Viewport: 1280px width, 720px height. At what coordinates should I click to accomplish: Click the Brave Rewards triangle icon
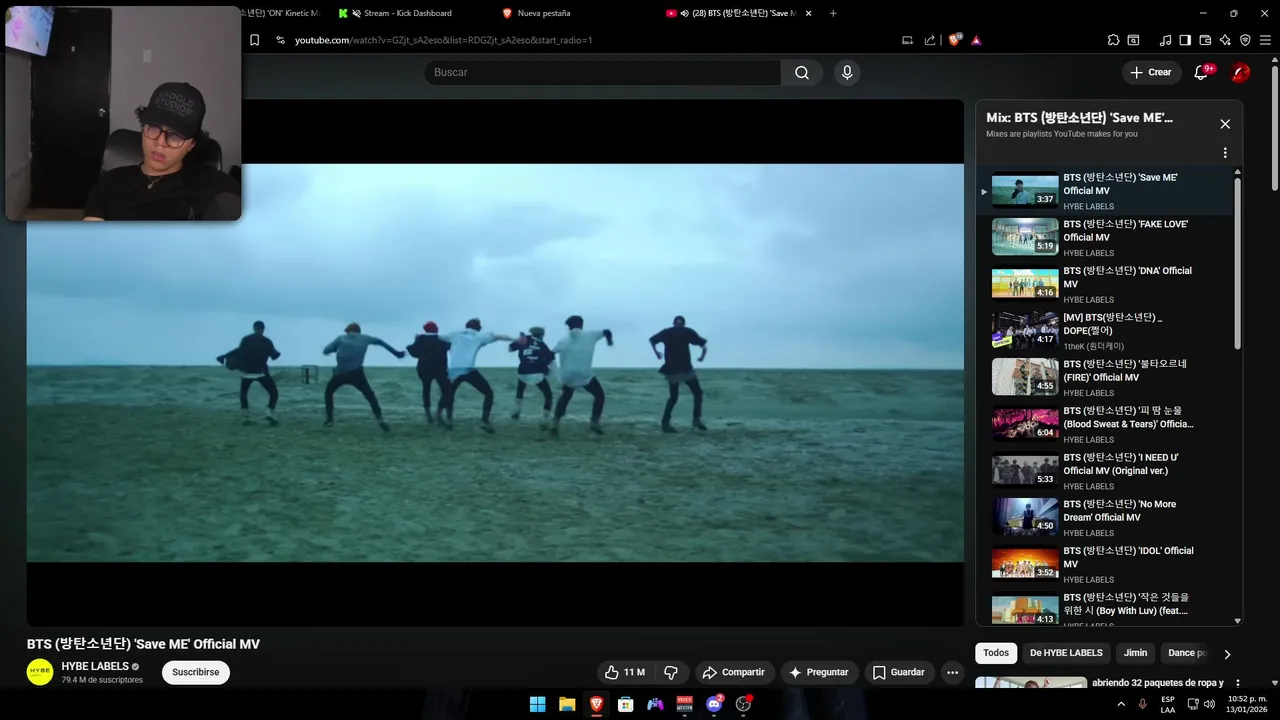pos(976,40)
